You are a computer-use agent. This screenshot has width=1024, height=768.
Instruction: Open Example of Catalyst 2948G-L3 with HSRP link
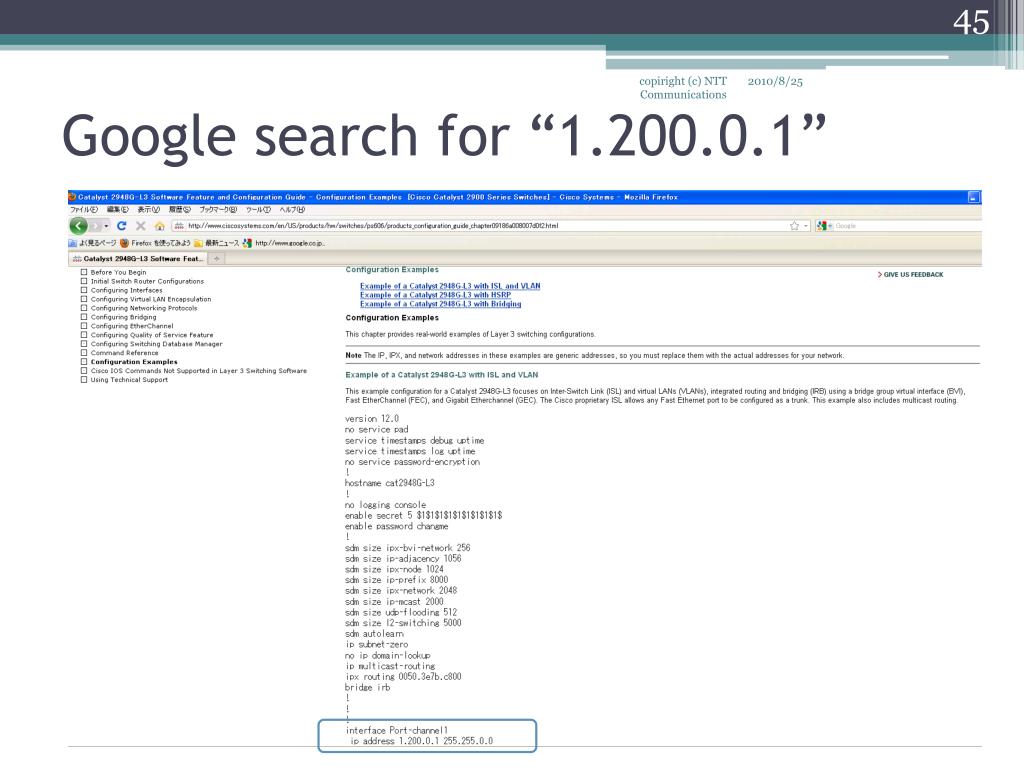[436, 295]
